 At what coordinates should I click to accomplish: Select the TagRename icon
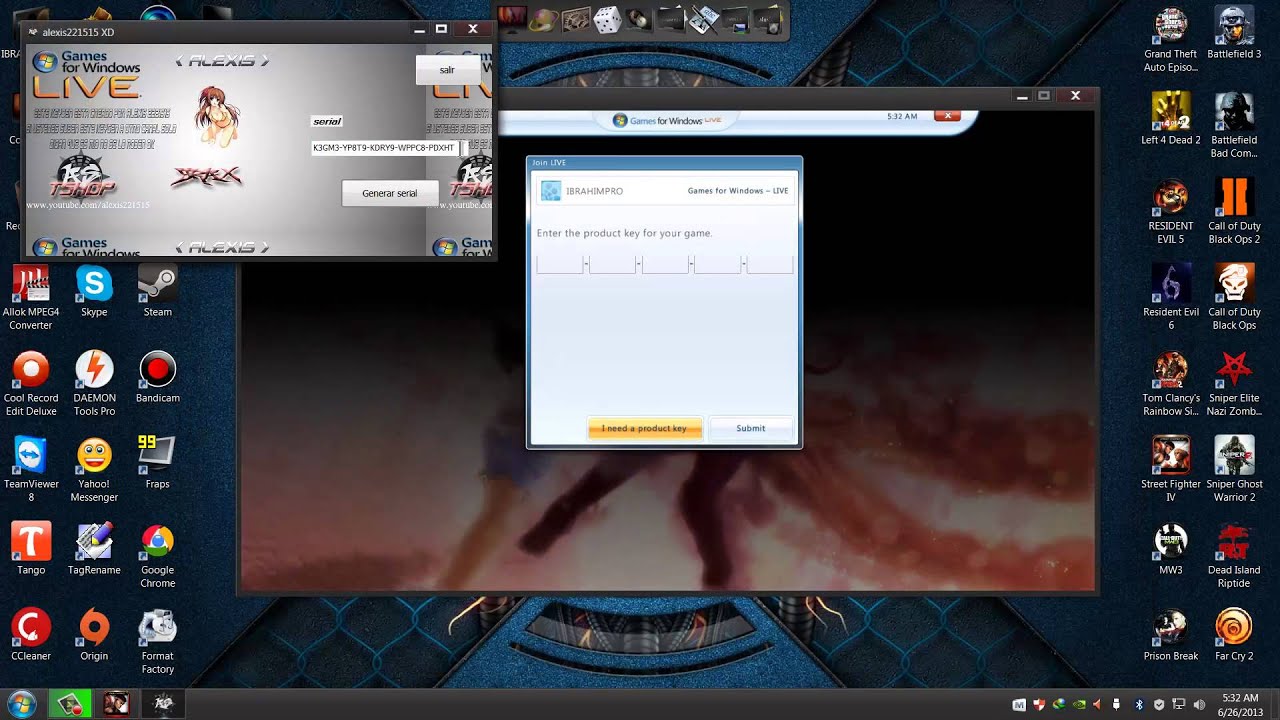pos(94,542)
